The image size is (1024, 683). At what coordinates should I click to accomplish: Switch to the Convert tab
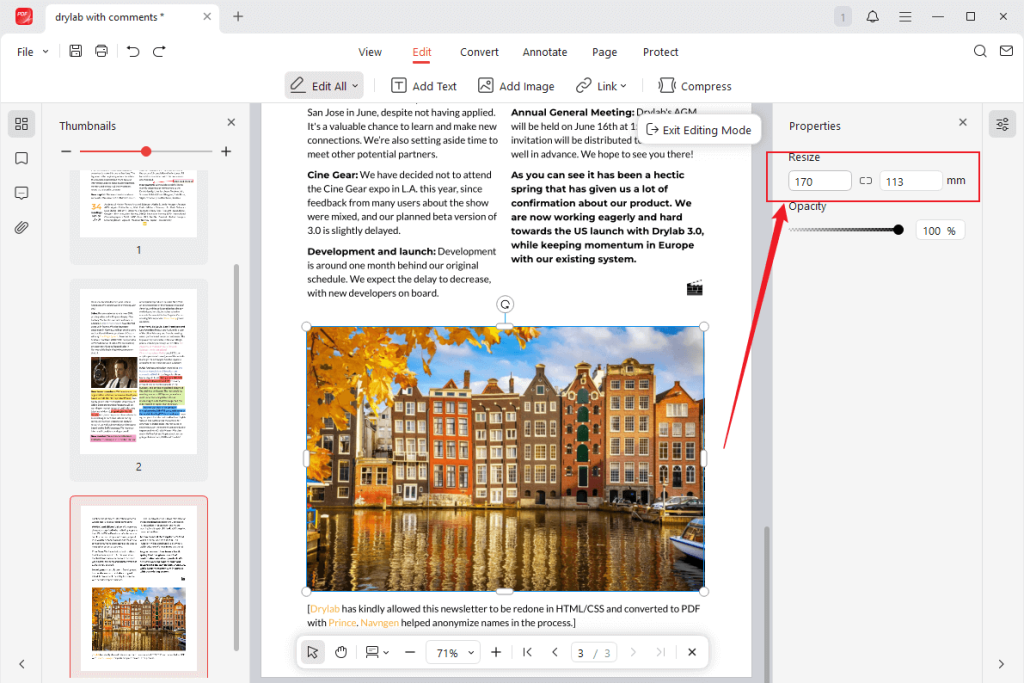[479, 52]
